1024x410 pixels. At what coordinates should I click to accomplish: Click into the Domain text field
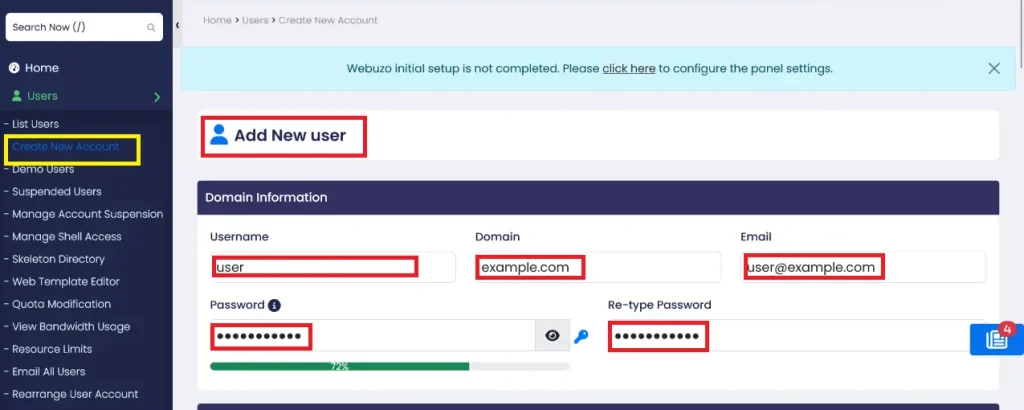point(597,267)
